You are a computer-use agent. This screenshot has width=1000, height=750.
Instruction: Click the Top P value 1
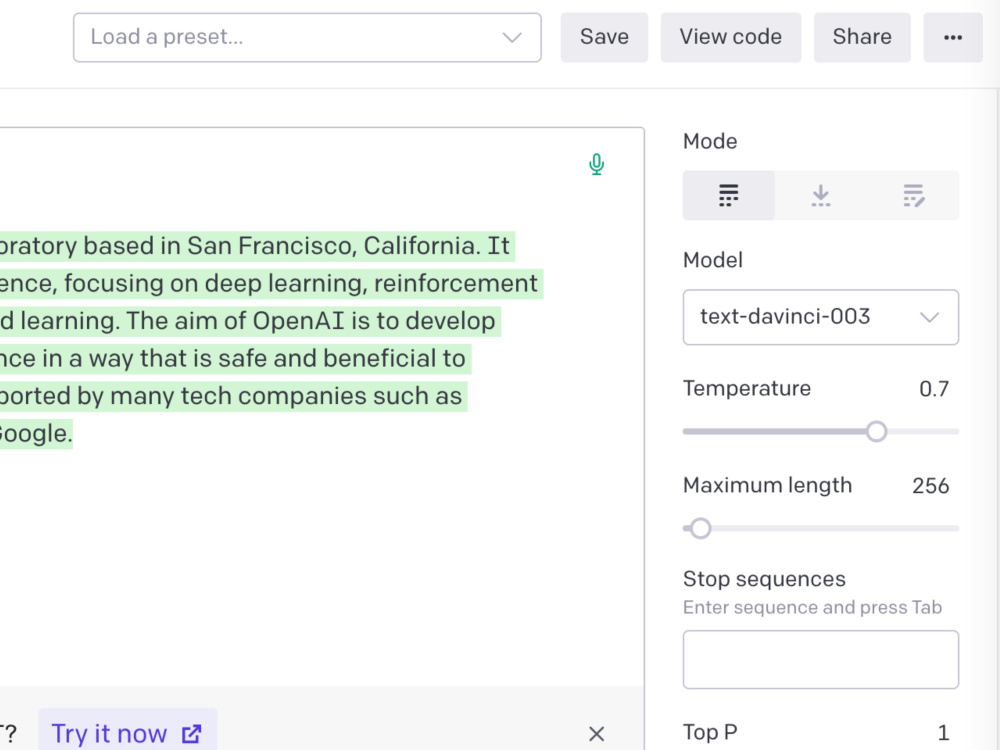pos(944,732)
